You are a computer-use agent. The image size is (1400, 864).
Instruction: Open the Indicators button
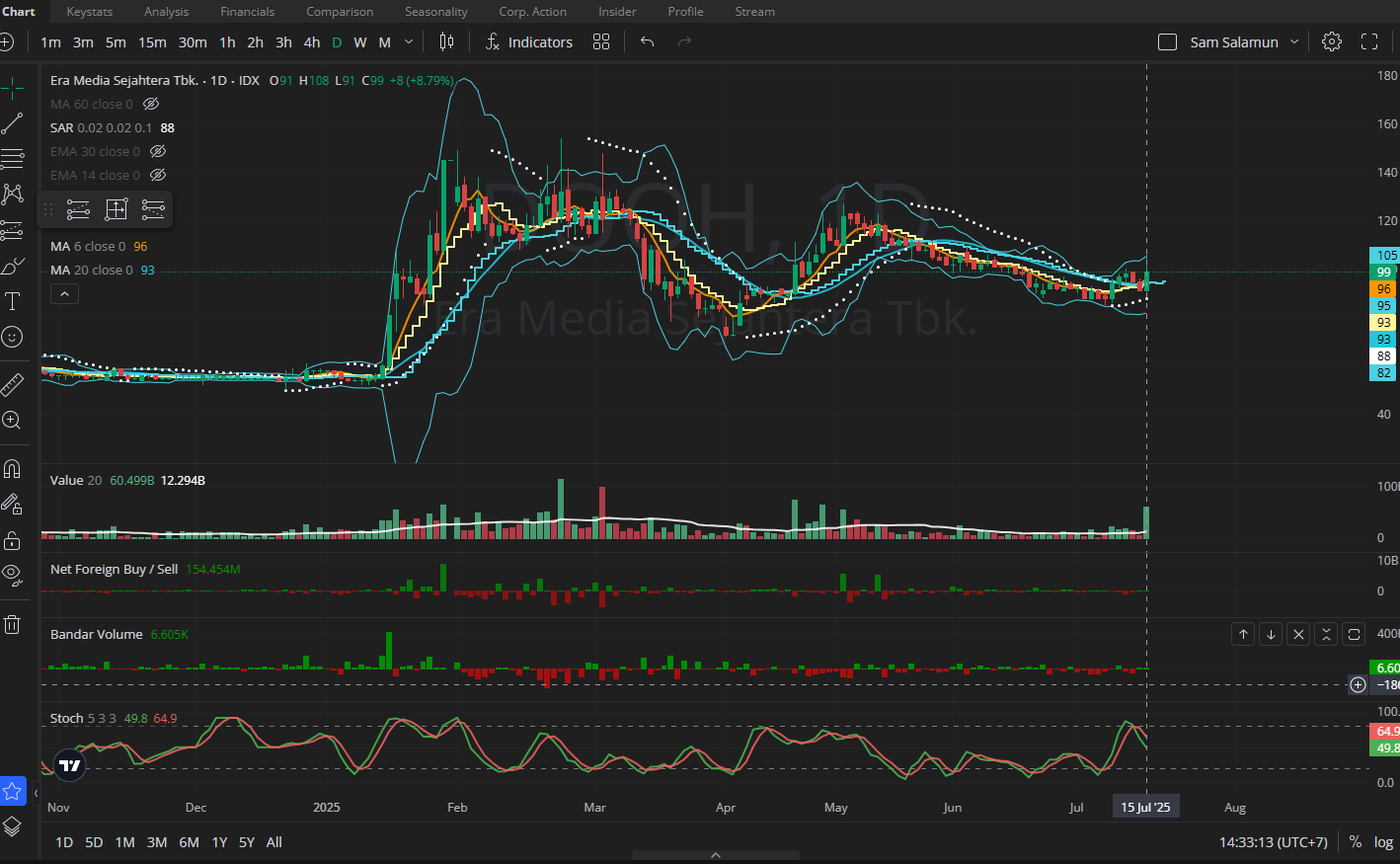pos(529,41)
